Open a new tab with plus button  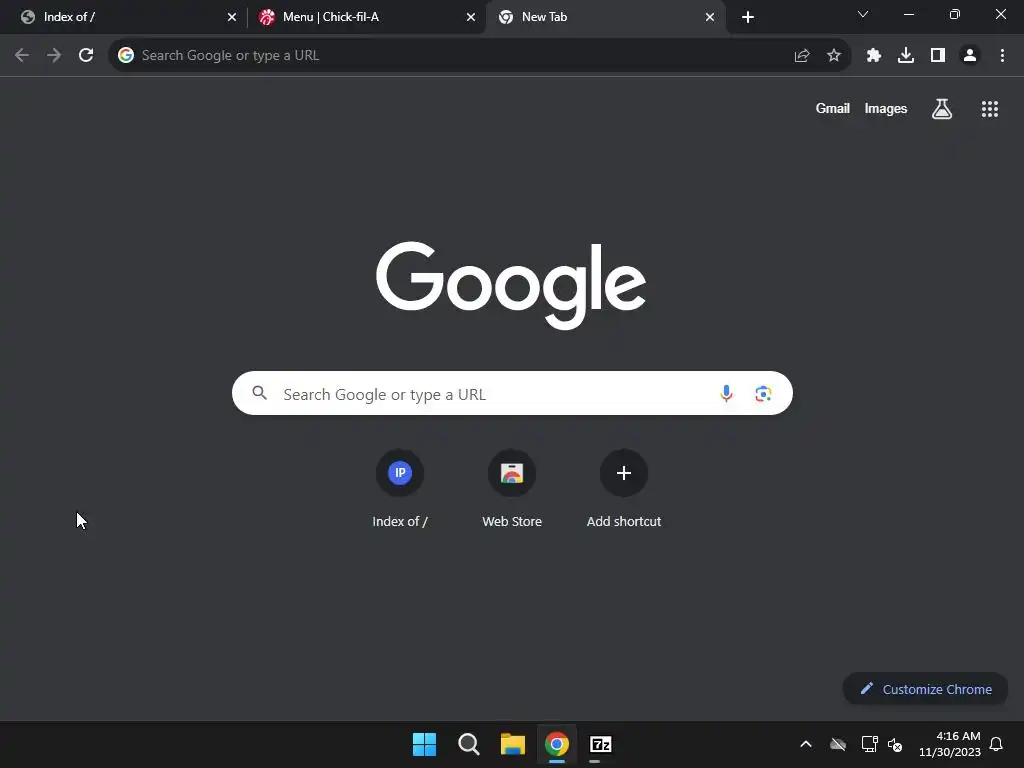(748, 18)
